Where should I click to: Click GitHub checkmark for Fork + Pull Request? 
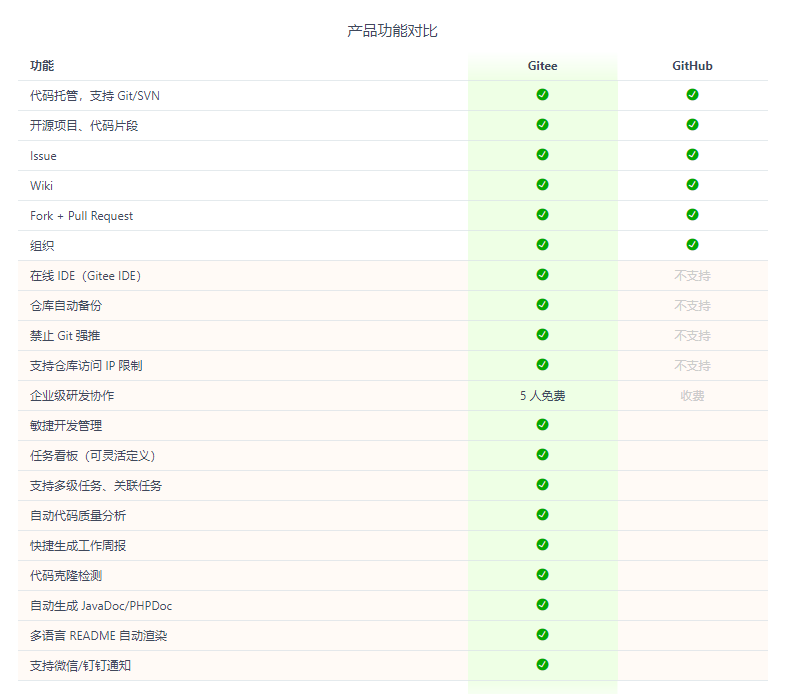[x=692, y=215]
